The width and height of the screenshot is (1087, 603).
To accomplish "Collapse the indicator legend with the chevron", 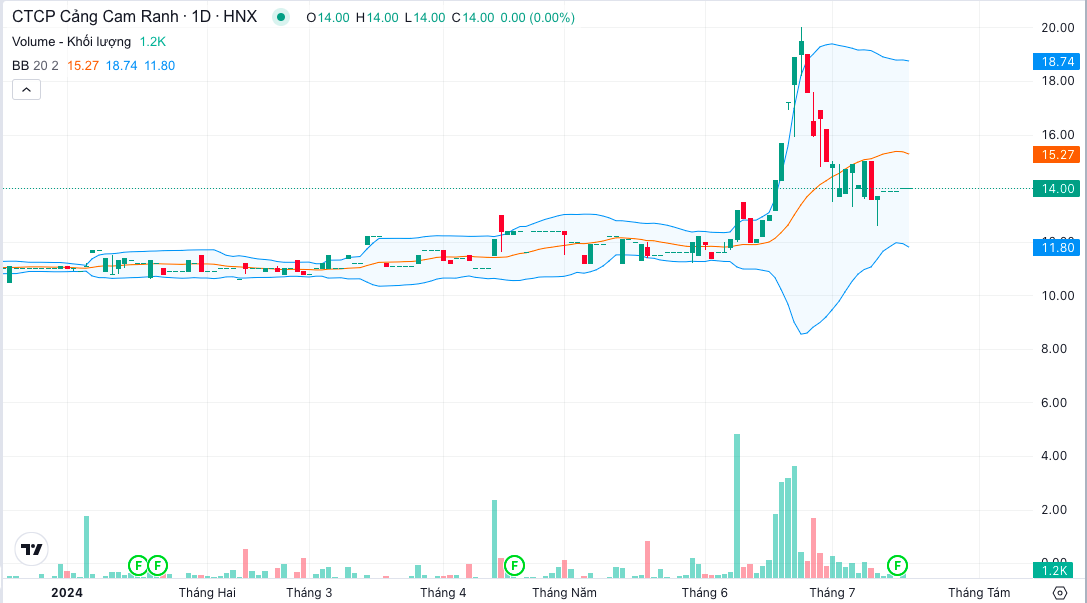I will click(26, 89).
